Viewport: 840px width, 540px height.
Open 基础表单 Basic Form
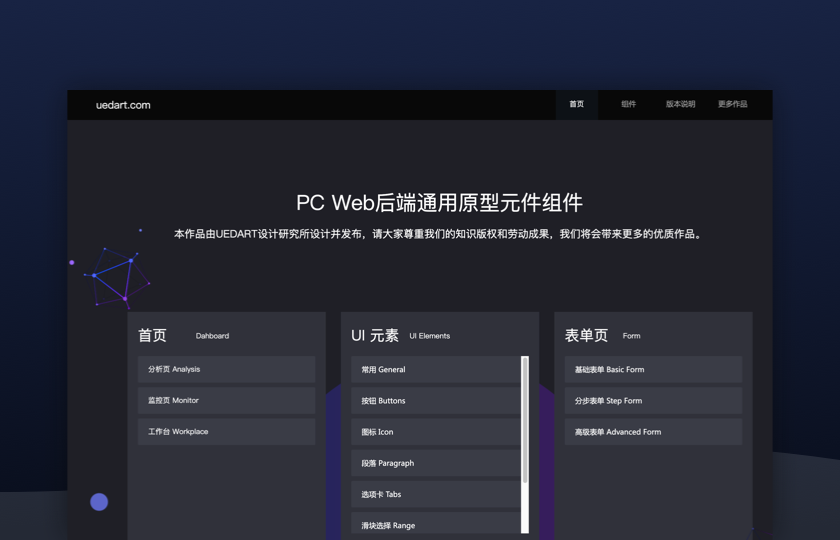[652, 369]
